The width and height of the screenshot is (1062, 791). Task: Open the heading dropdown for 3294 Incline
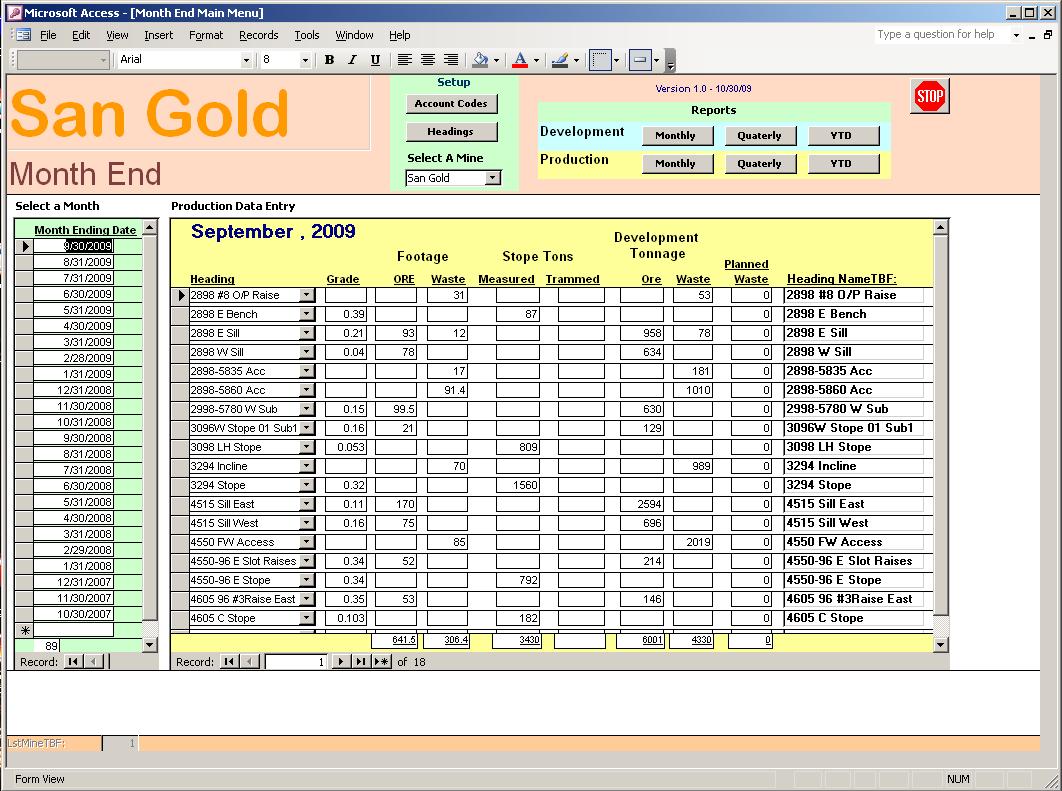point(306,466)
